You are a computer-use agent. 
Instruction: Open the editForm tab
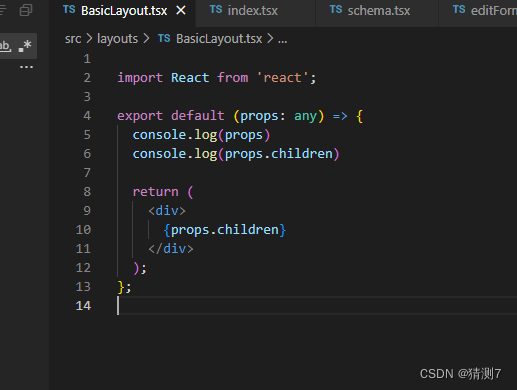pos(478,11)
